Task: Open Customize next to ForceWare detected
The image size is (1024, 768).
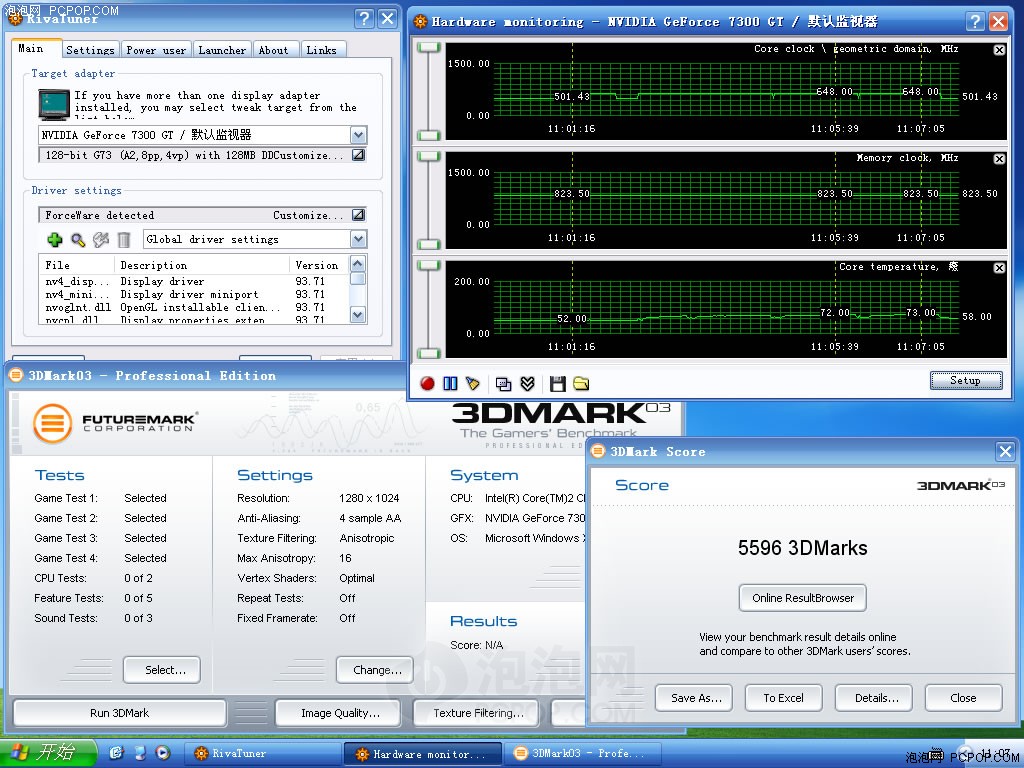Action: 359,215
